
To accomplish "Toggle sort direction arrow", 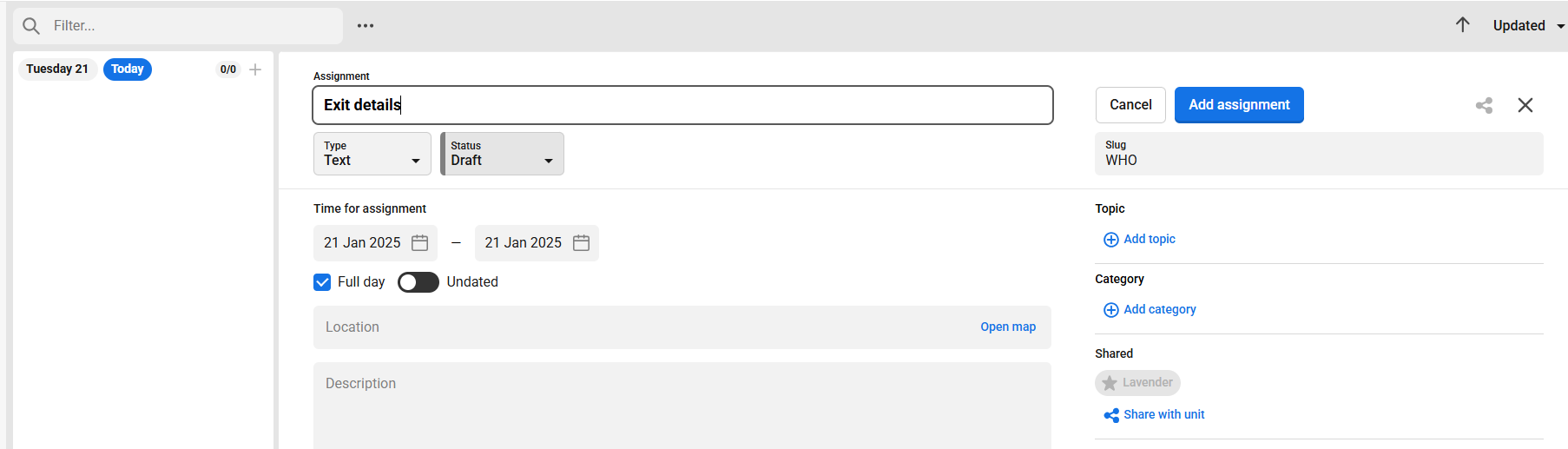I will tap(1463, 25).
